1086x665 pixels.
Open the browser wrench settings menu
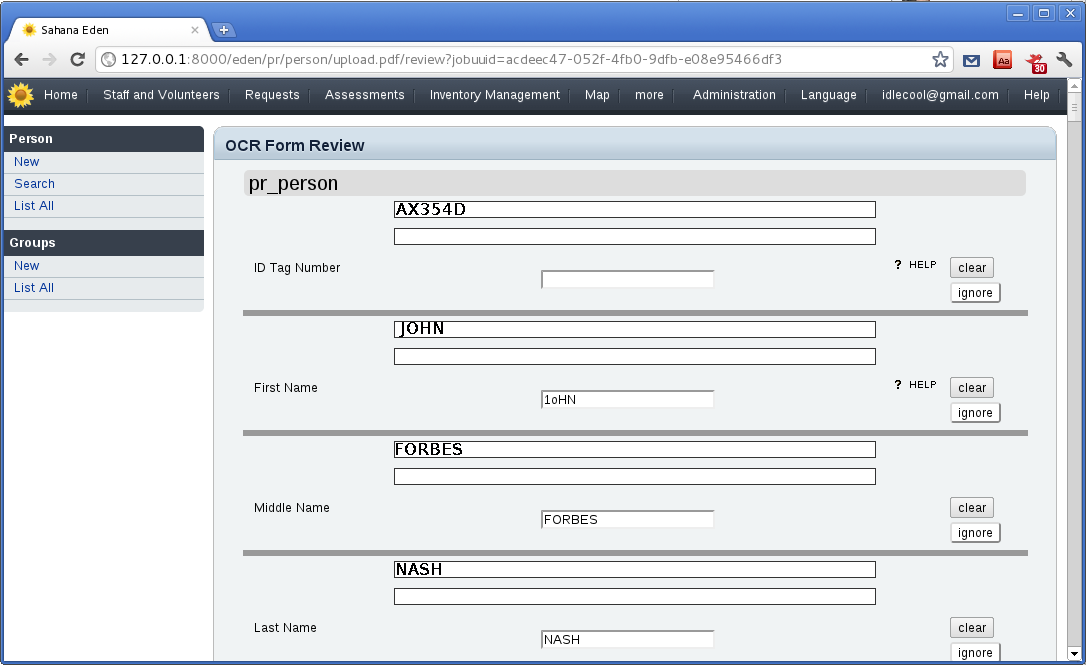pos(1064,60)
